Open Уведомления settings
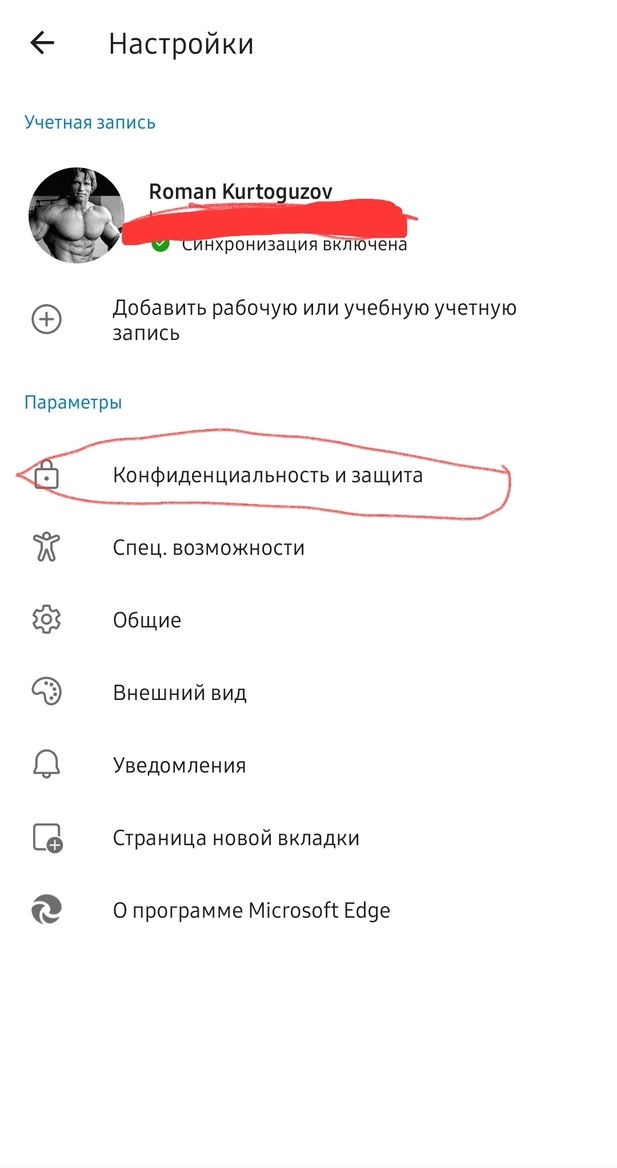 [x=308, y=765]
